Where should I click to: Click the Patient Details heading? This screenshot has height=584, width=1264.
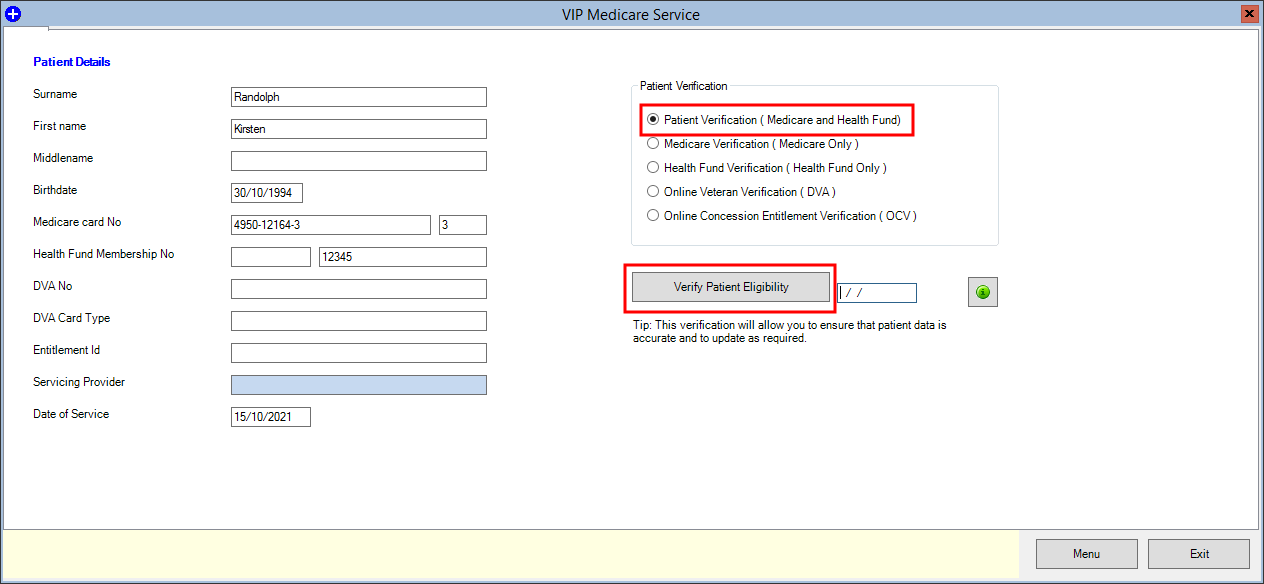coord(72,62)
